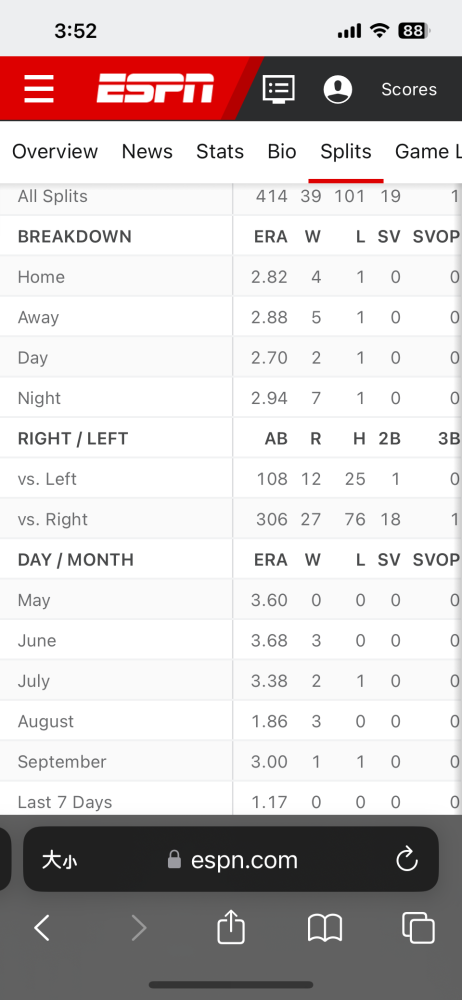
Task: Open the Game Log tab
Action: (428, 151)
